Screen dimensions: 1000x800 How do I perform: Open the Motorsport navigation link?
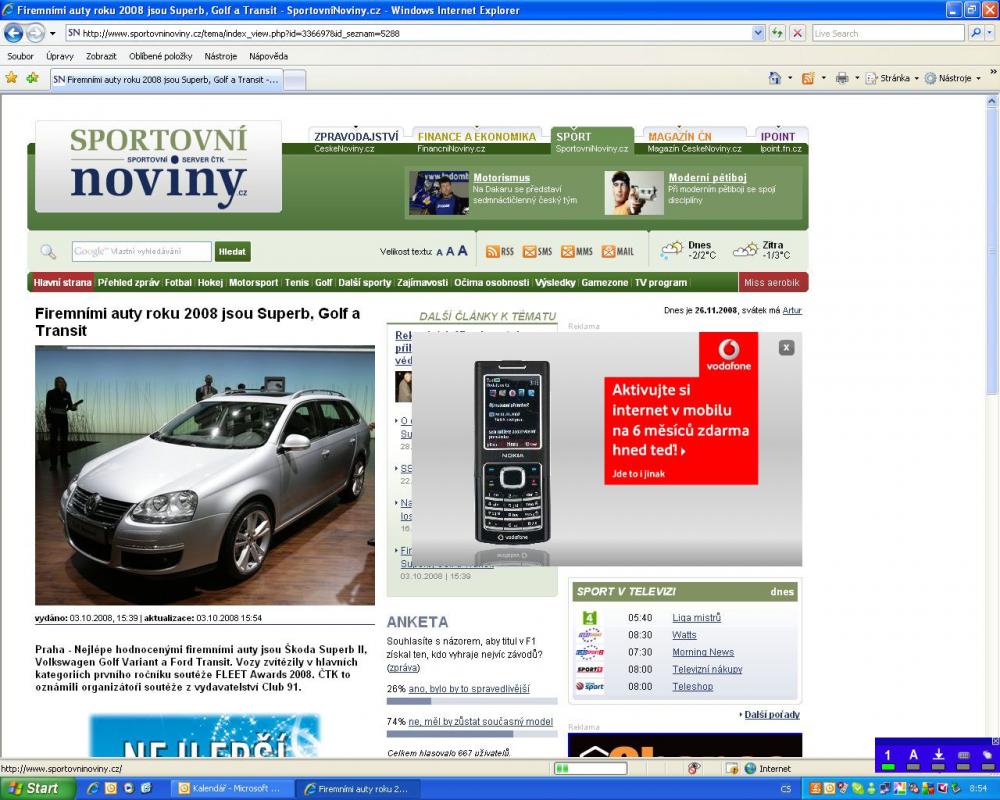tap(254, 282)
